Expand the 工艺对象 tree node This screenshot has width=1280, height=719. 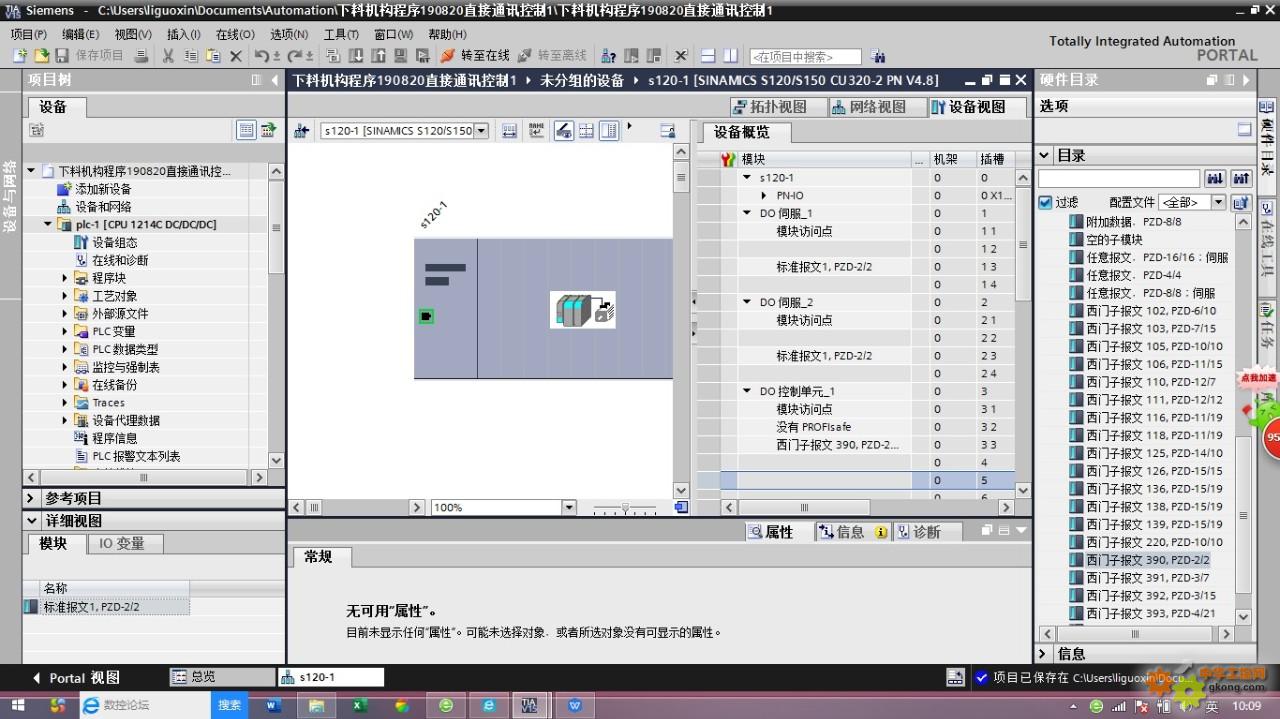click(x=66, y=296)
